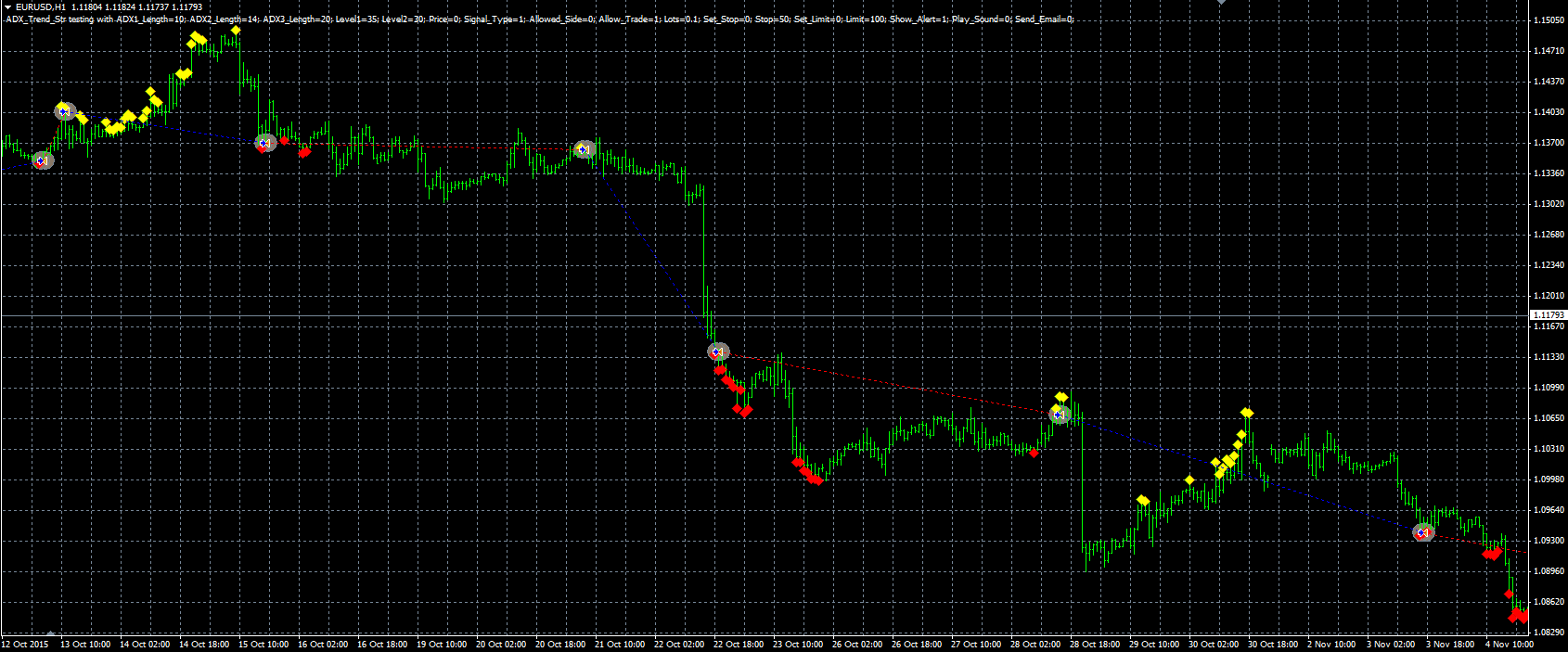The width and height of the screenshot is (1568, 652).
Task: Click the 14 Oct 18:00 time label
Action: click(x=204, y=644)
